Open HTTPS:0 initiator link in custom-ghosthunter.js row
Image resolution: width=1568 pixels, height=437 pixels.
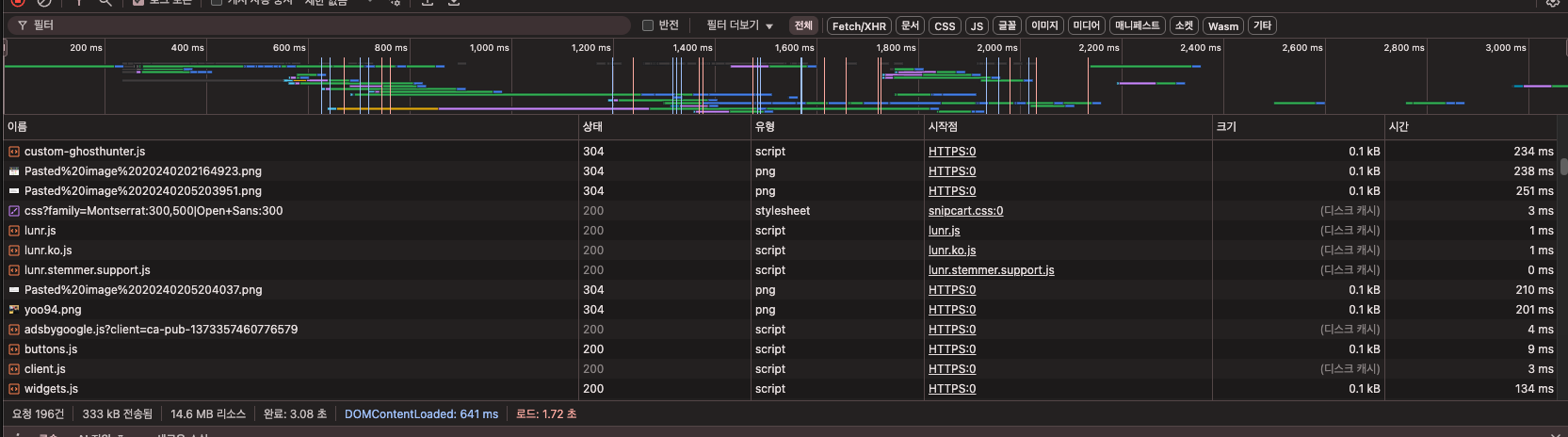tap(952, 152)
